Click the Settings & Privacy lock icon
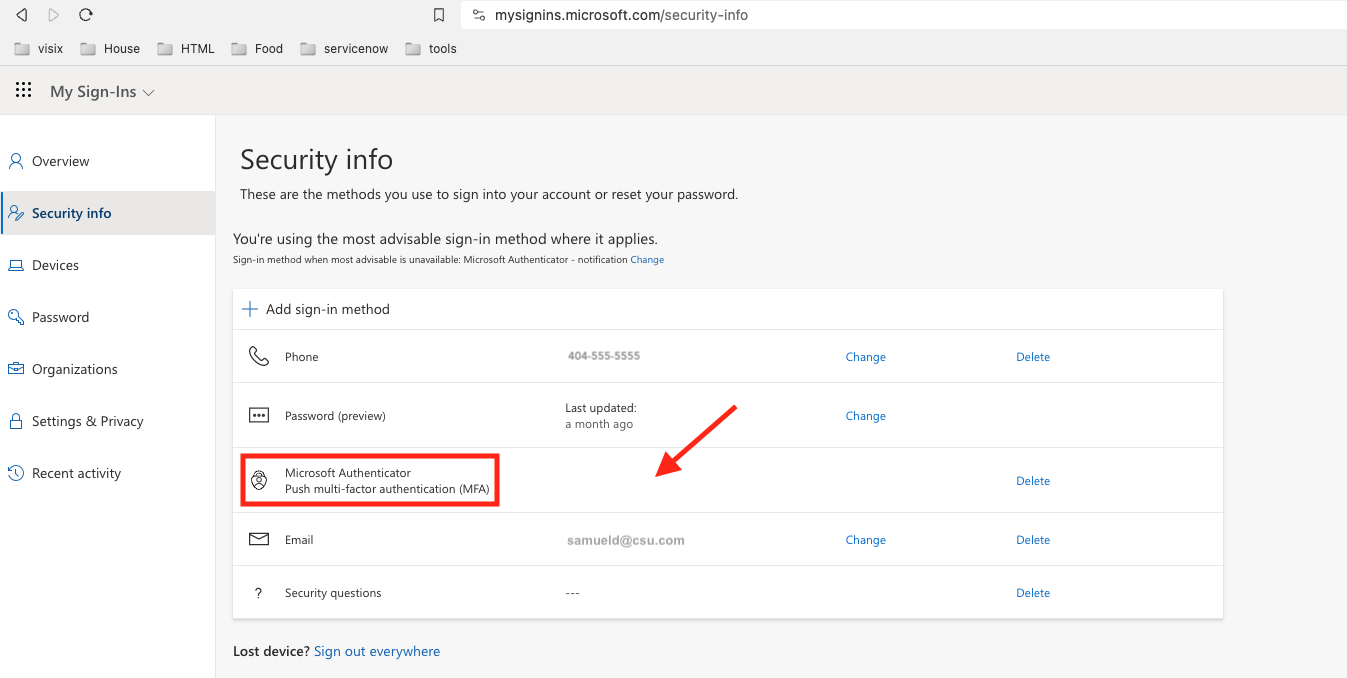Image resolution: width=1347 pixels, height=678 pixels. tap(16, 421)
